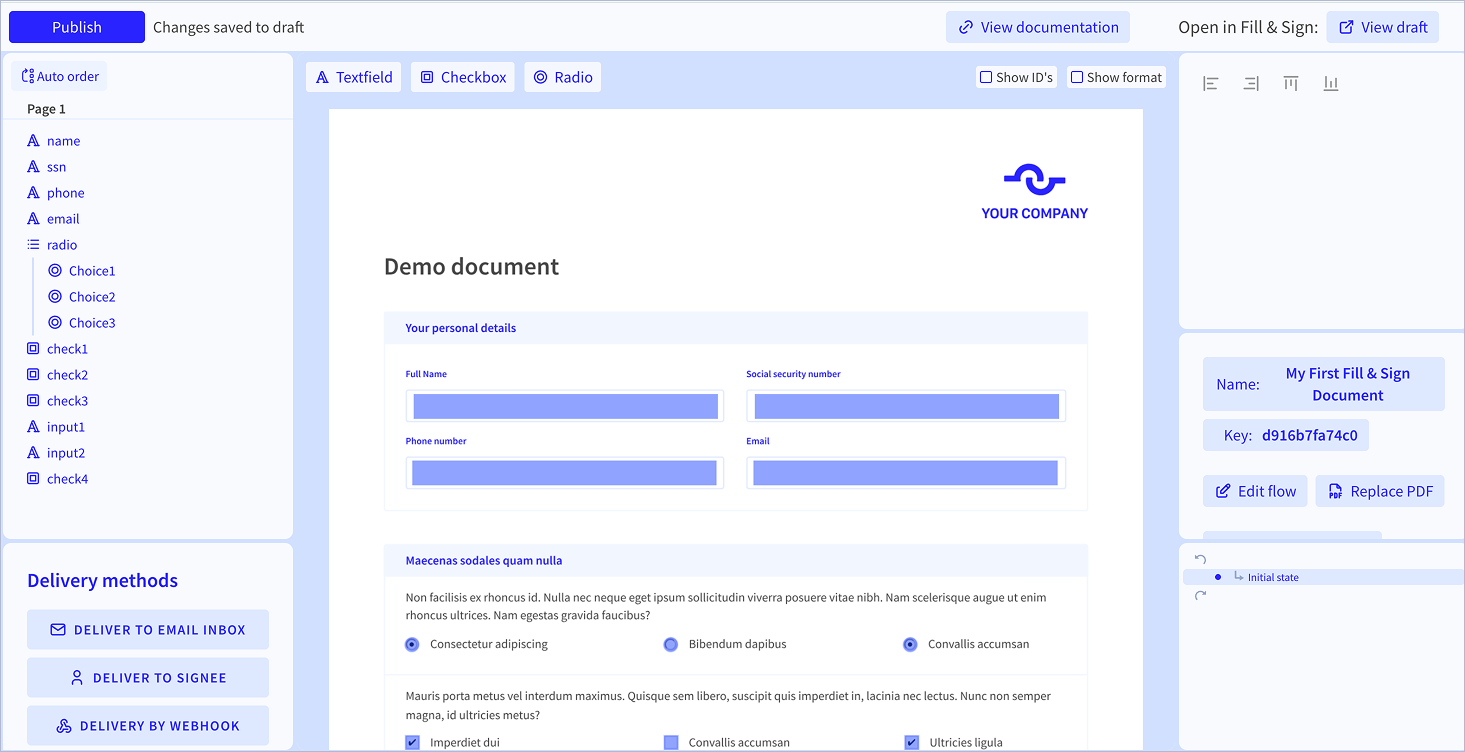The image size is (1465, 752).
Task: Click the redo arrow icon
Action: tap(1201, 595)
